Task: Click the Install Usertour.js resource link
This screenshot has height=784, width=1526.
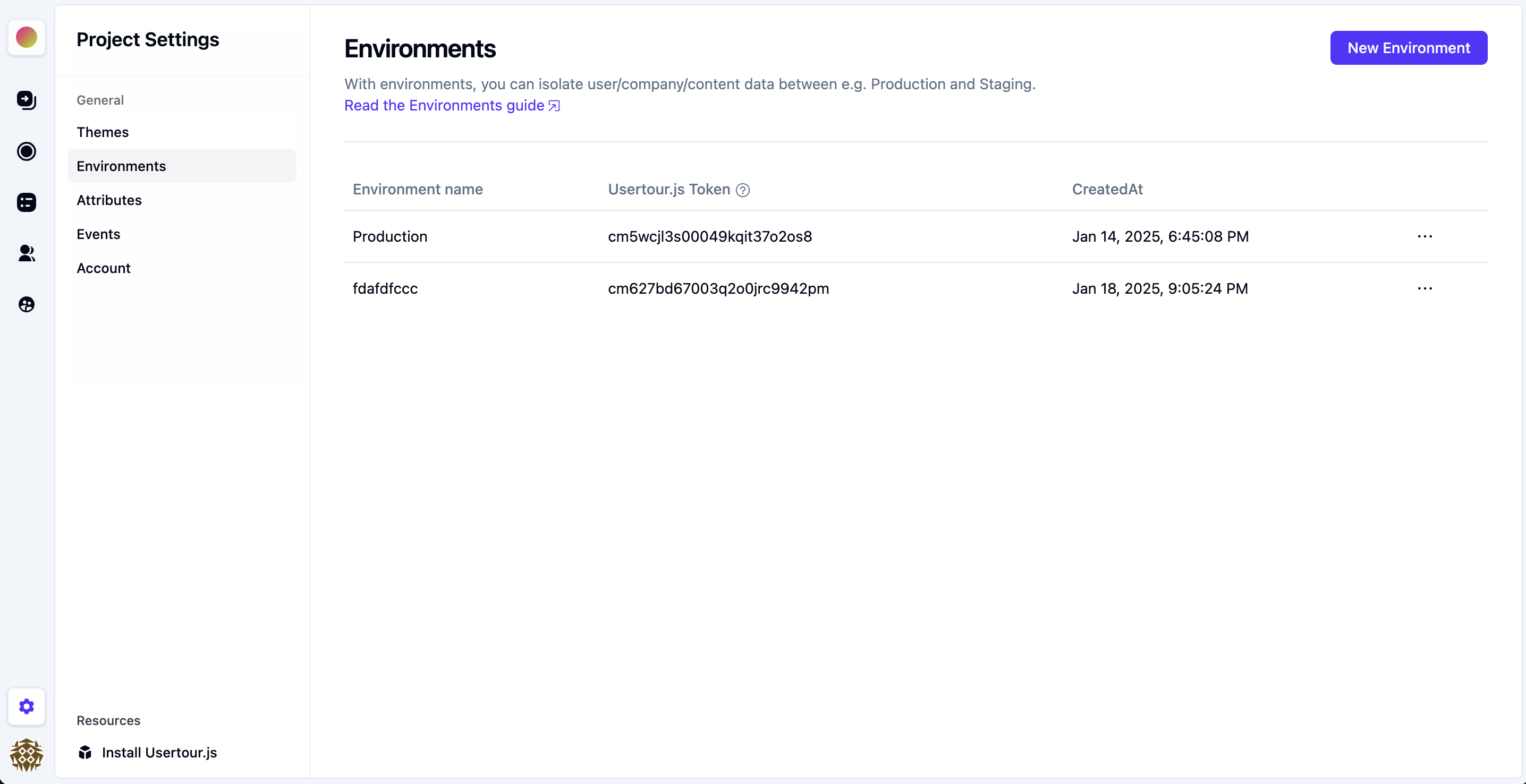Action: point(159,752)
